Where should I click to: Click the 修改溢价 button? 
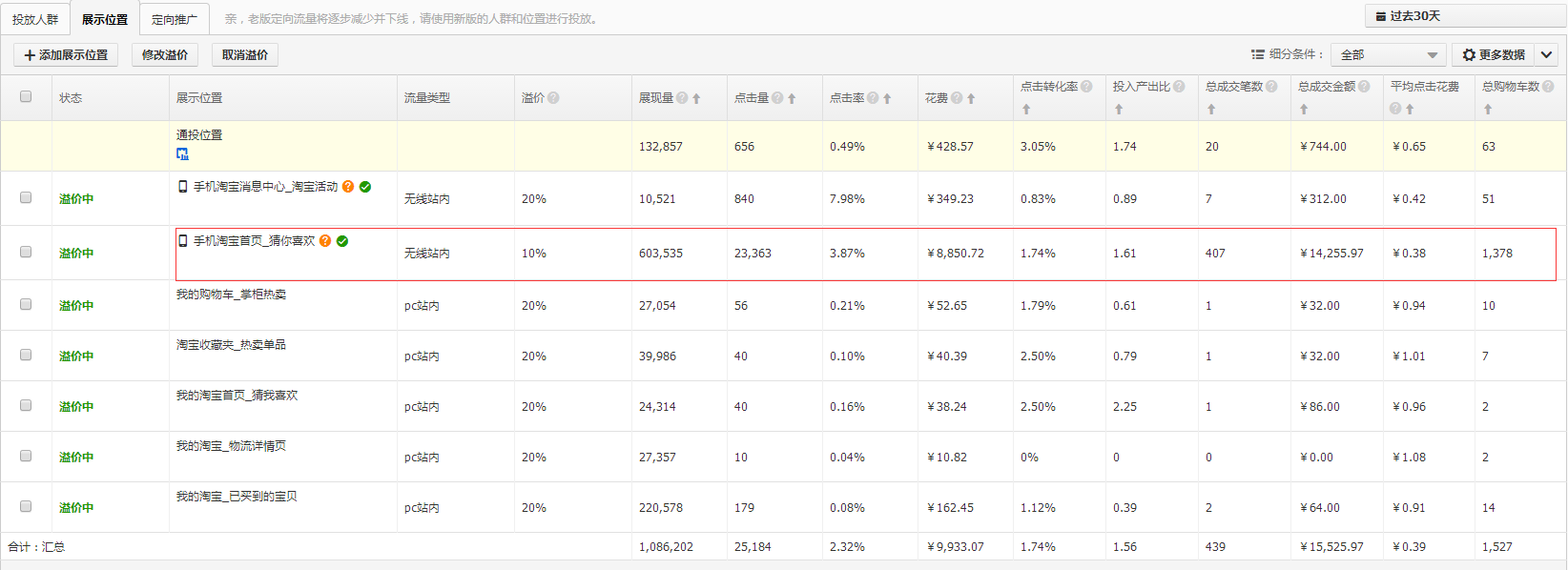click(x=165, y=55)
